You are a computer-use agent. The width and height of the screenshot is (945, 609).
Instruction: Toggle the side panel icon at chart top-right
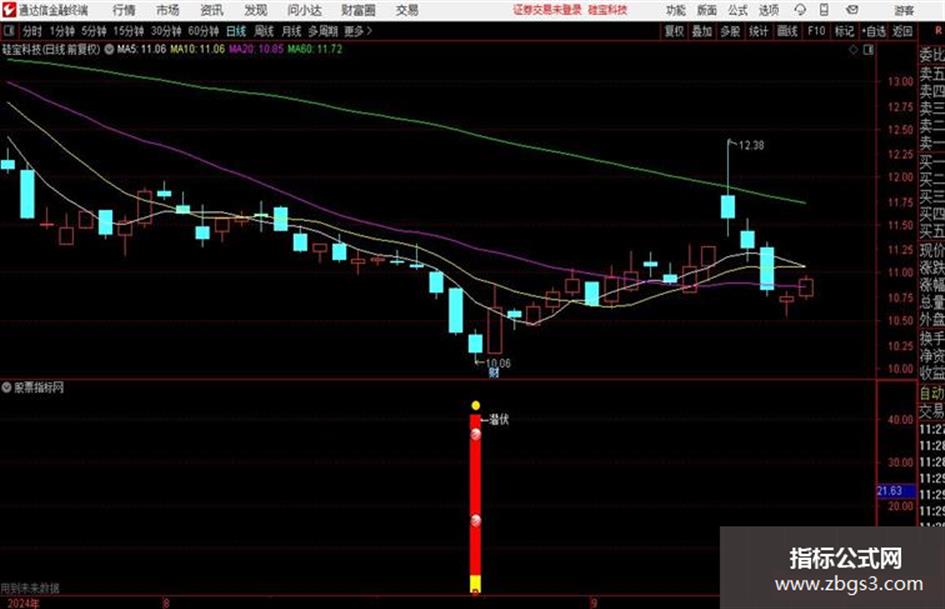[868, 50]
